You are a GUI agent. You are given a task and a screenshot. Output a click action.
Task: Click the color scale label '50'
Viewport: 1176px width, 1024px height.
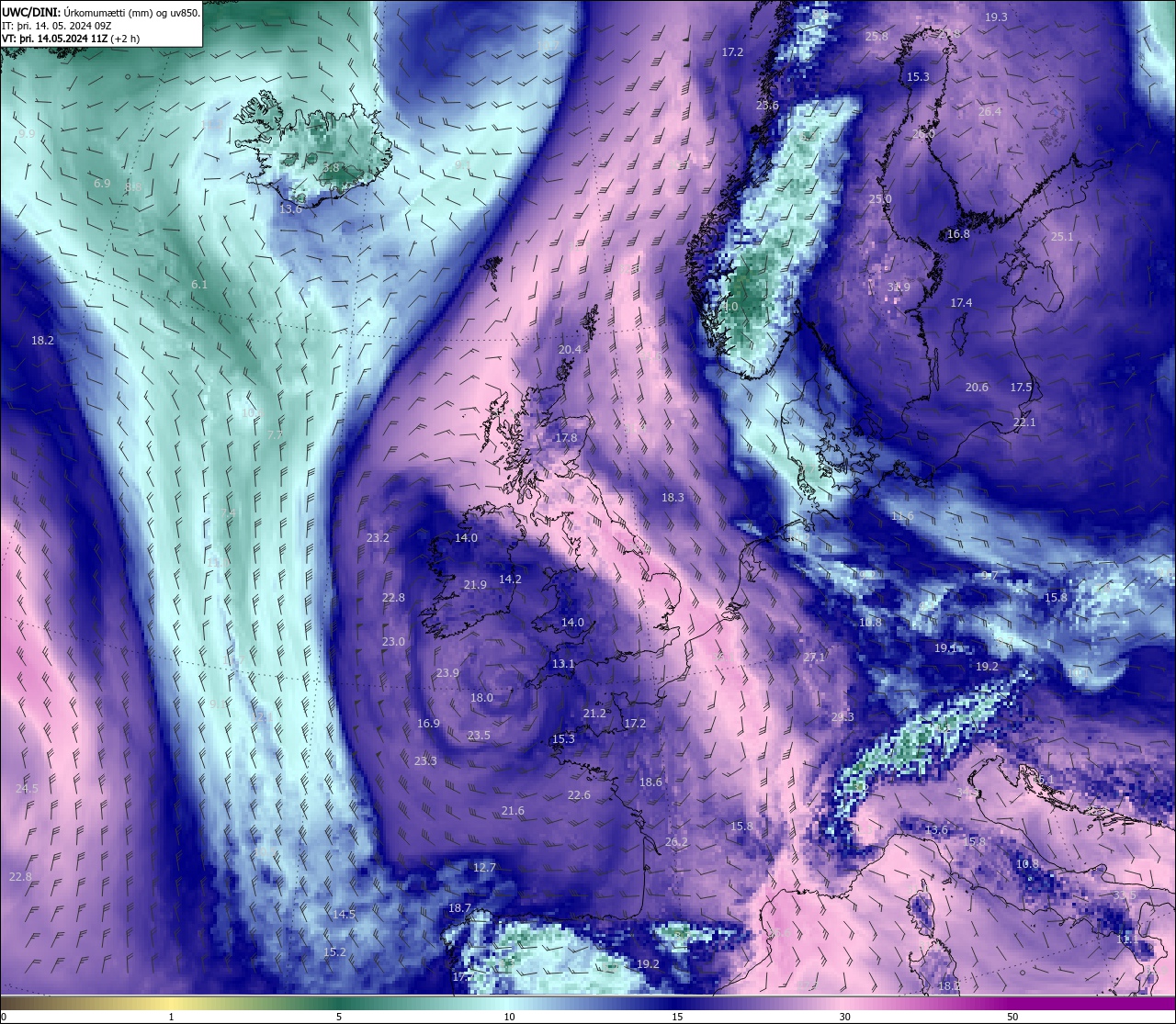pos(1012,1017)
